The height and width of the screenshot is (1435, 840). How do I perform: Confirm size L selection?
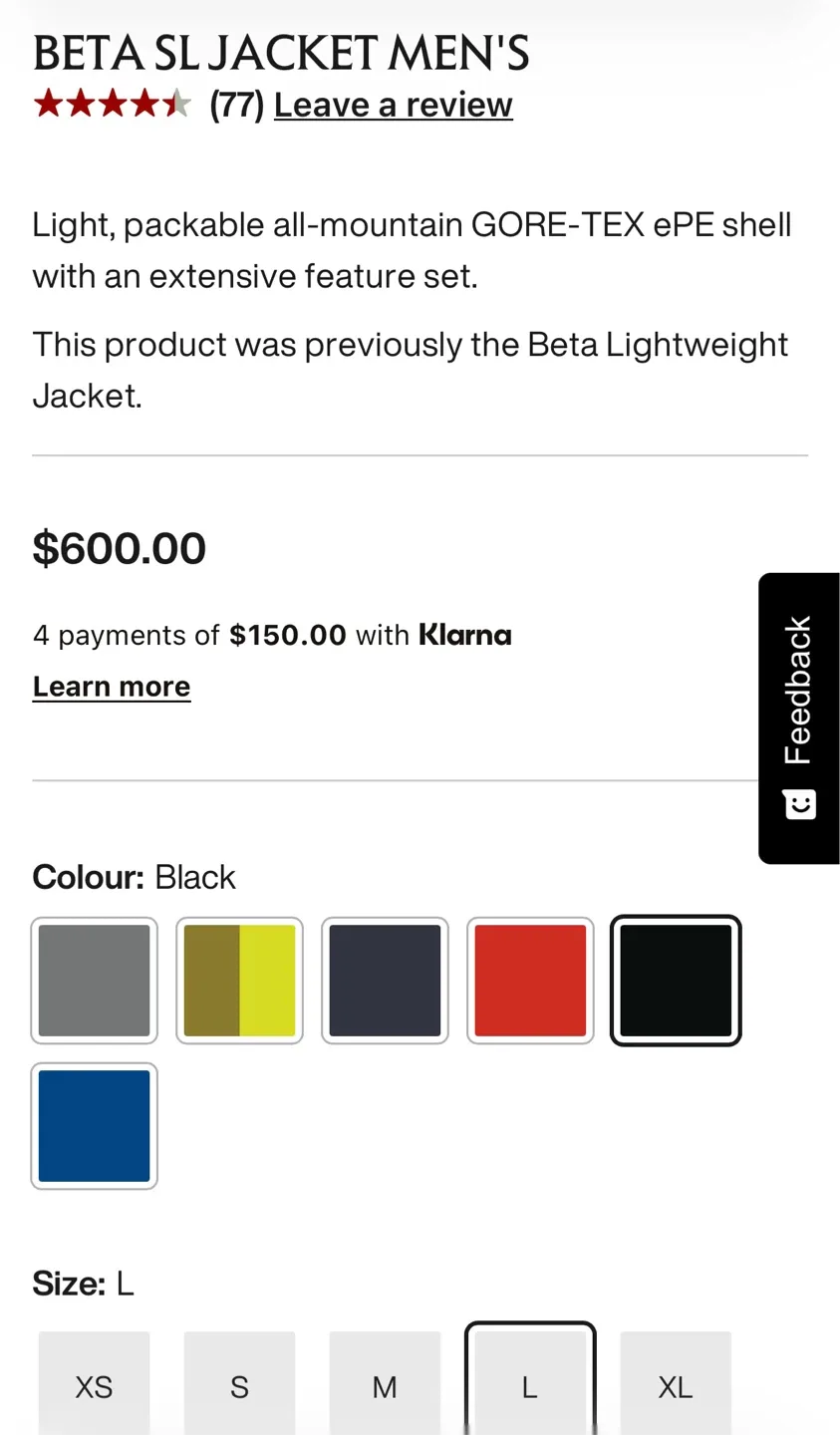[x=530, y=1386]
